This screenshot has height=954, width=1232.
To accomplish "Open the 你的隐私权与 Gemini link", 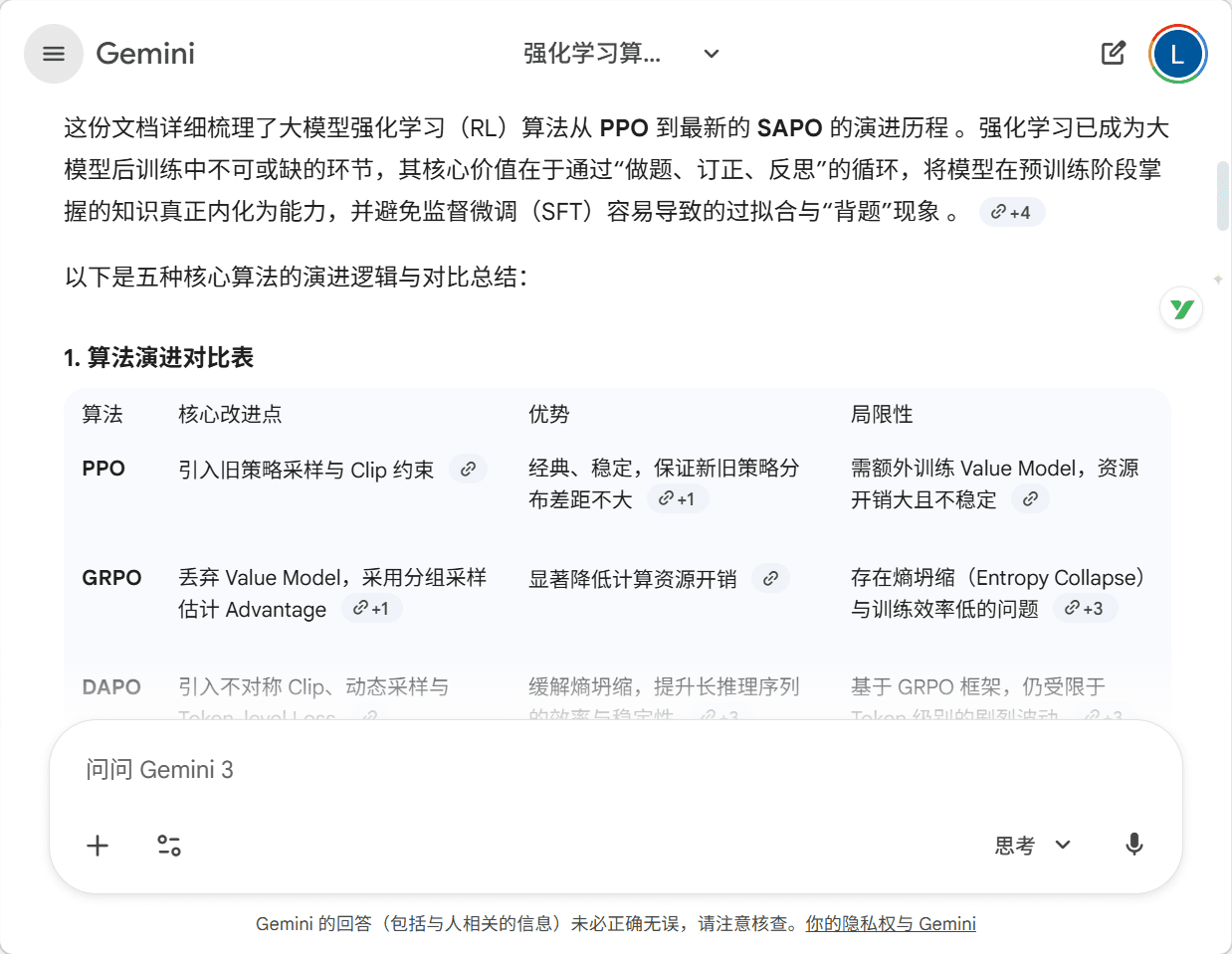I will 891,924.
